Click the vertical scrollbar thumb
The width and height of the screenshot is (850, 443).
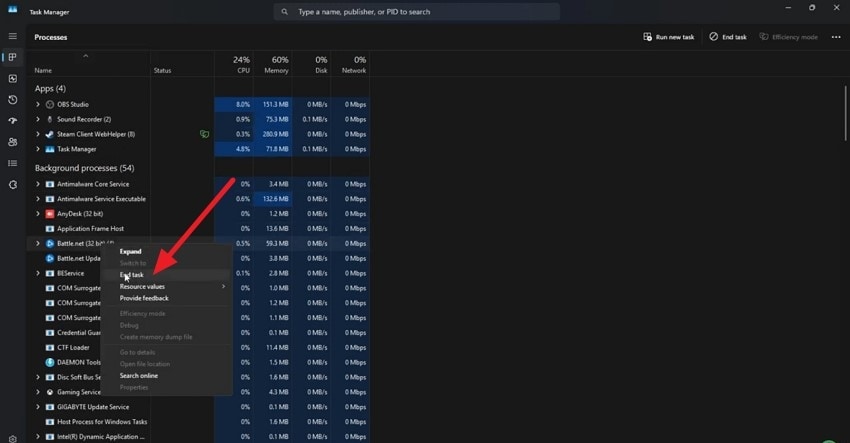click(845, 113)
